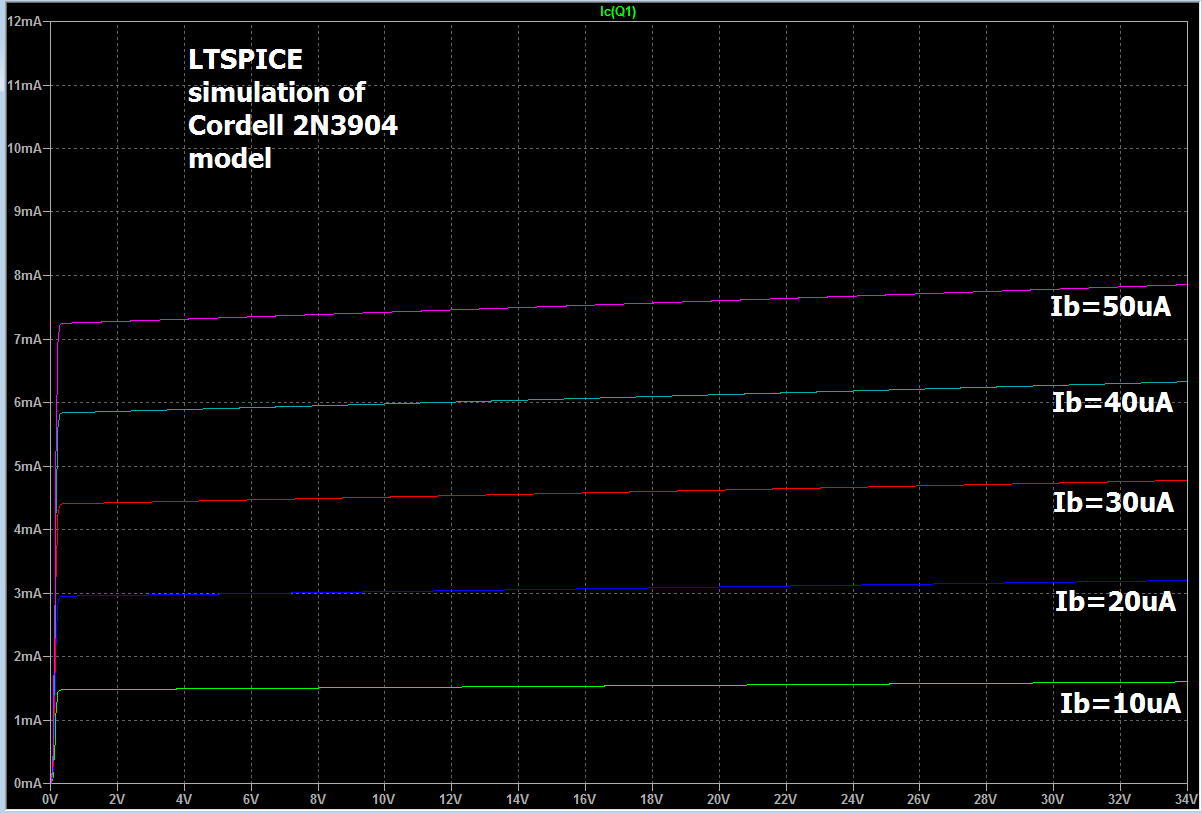Click the 20V label on the horizontal axis
The width and height of the screenshot is (1202, 813).
(x=718, y=800)
